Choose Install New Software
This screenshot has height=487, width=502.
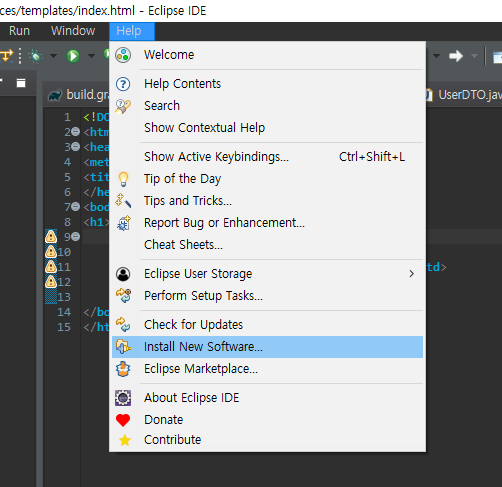pos(267,347)
